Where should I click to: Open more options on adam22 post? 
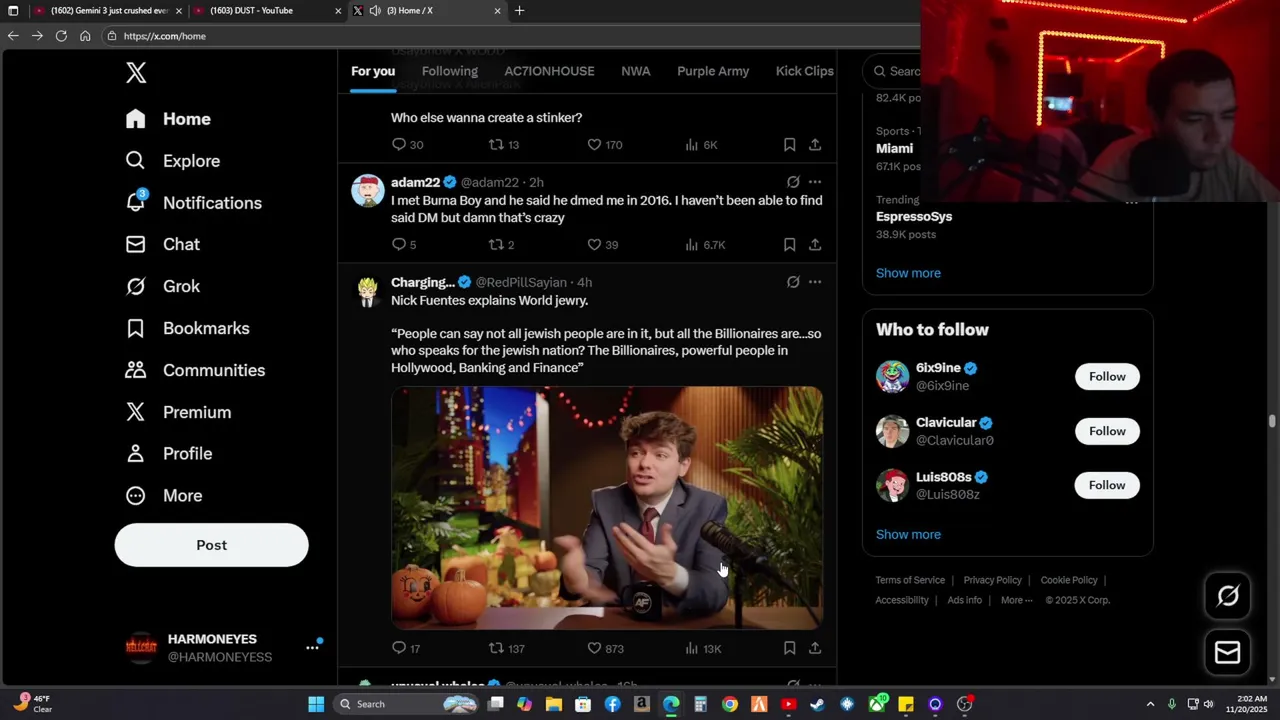[x=815, y=182]
